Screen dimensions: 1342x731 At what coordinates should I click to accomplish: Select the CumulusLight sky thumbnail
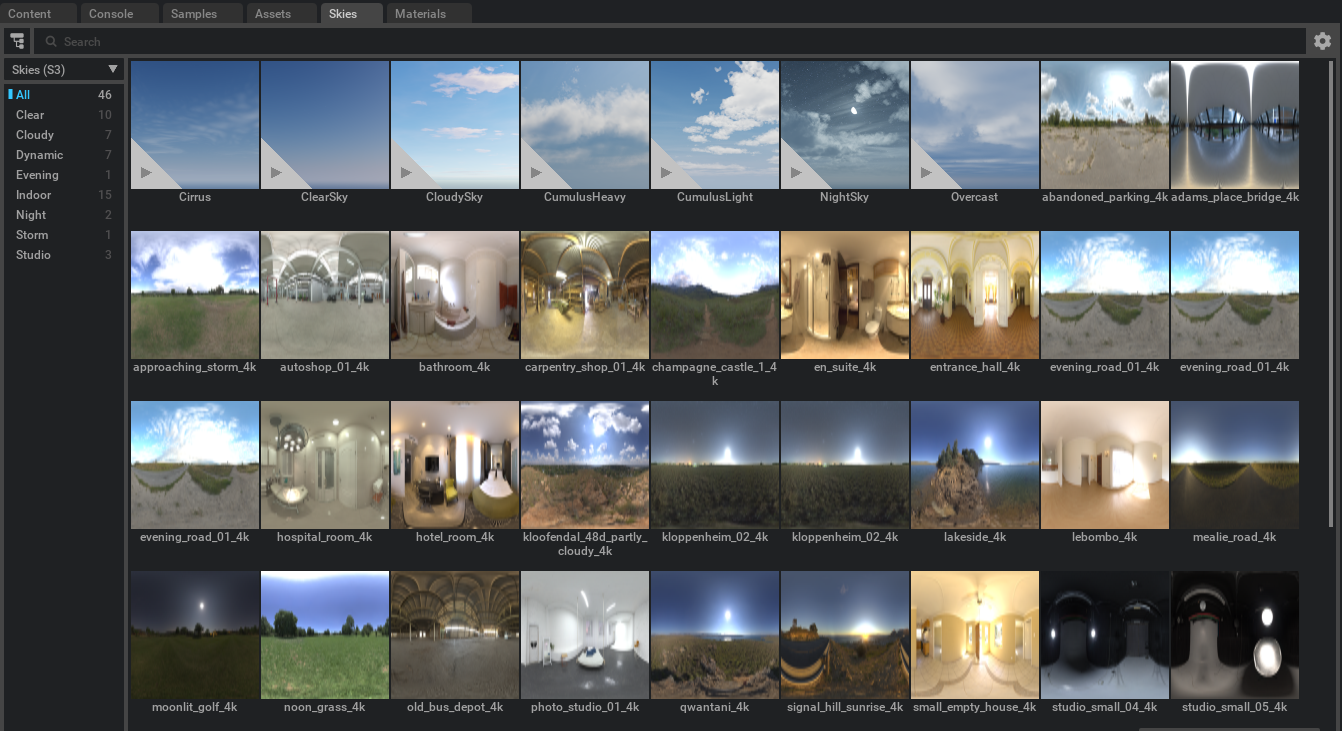coord(715,125)
